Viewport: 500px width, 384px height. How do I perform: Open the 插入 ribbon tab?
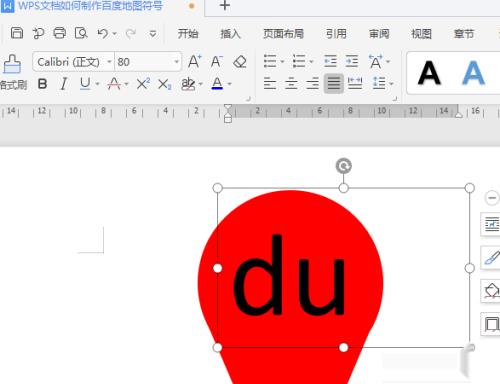pyautogui.click(x=230, y=34)
